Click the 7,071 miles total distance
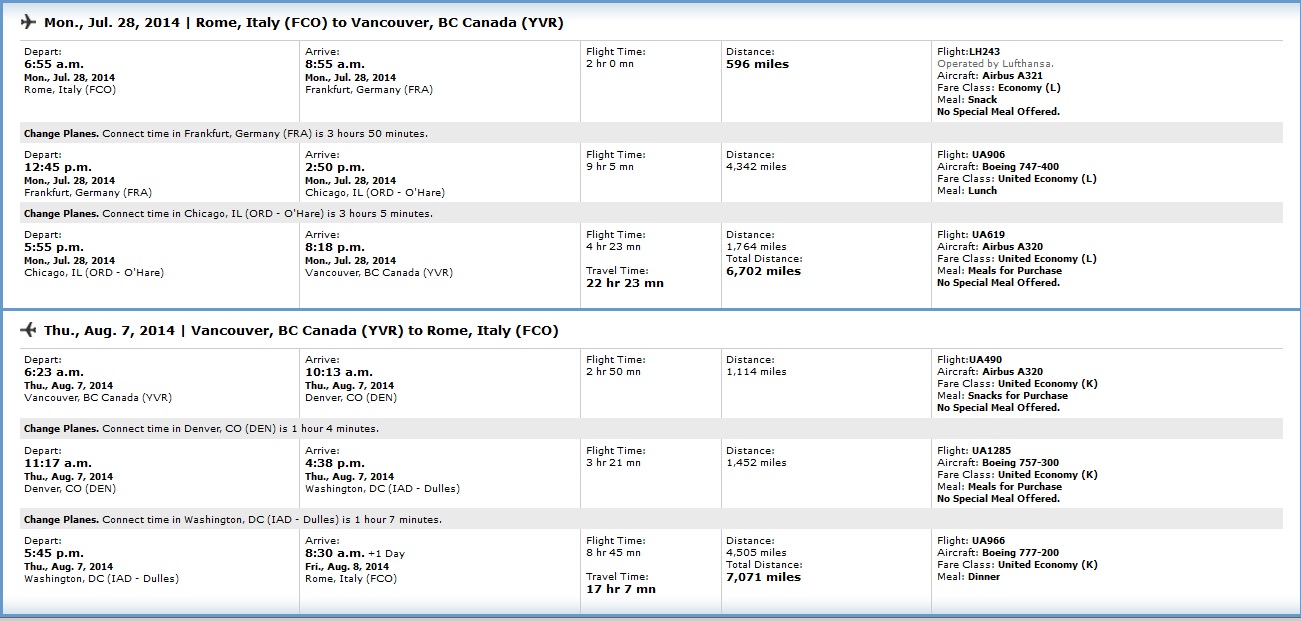The image size is (1301, 621). (x=763, y=577)
